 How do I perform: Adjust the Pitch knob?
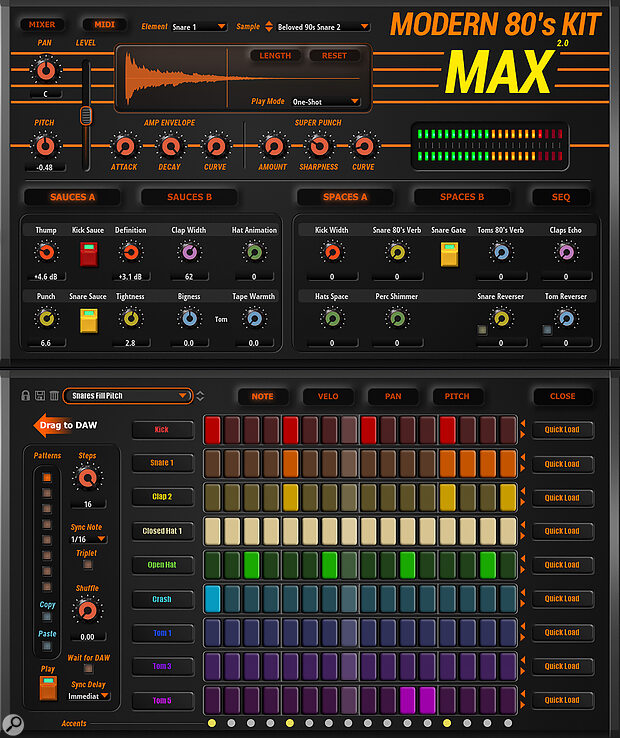pyautogui.click(x=45, y=146)
